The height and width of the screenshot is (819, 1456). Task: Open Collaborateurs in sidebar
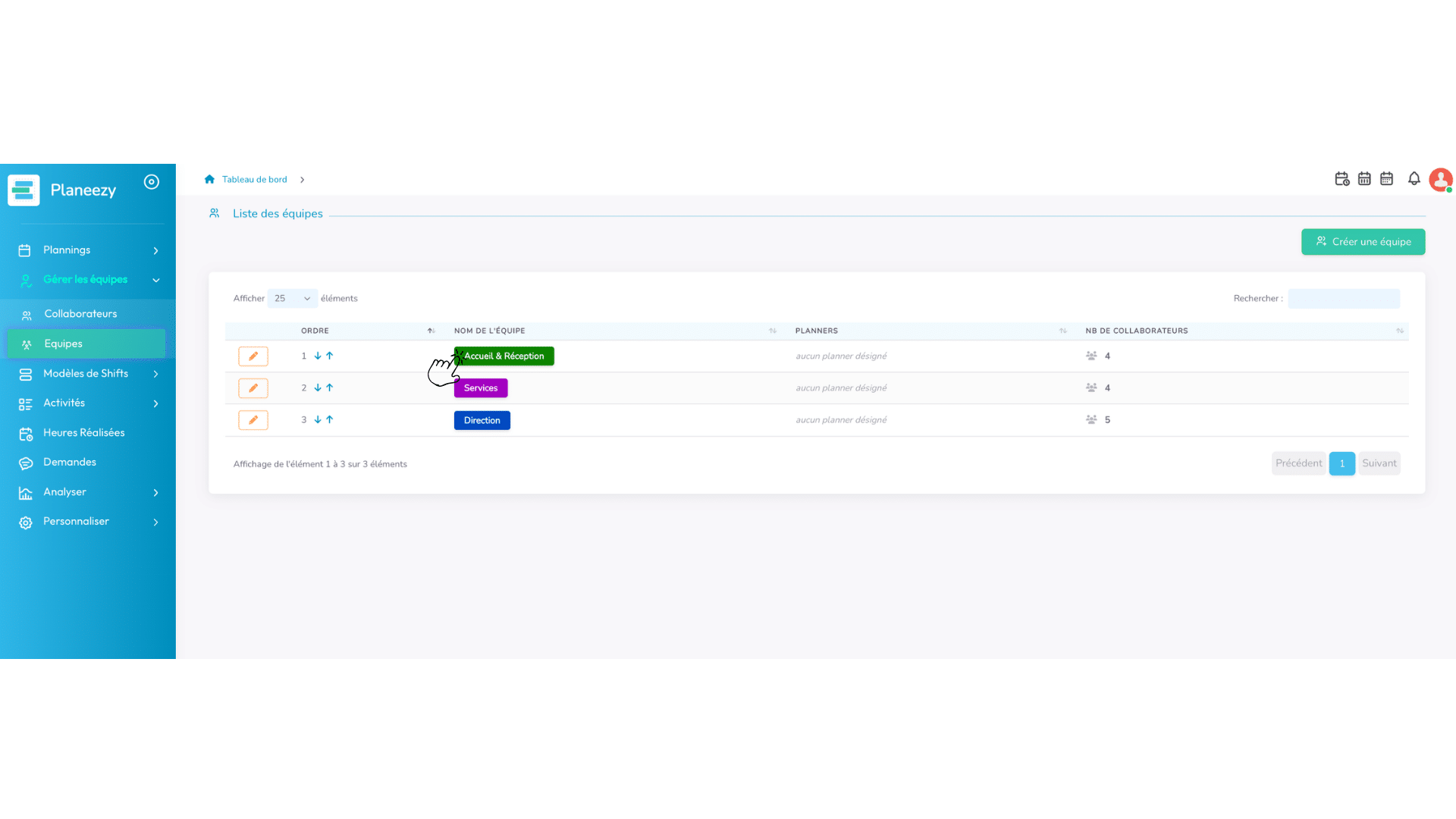click(x=86, y=314)
